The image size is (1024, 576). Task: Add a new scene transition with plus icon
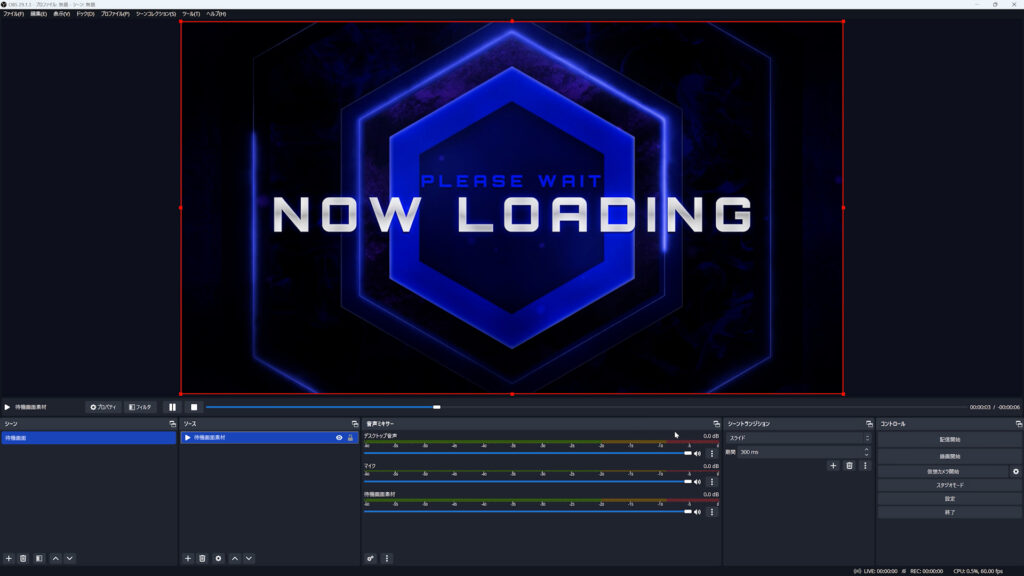point(833,465)
